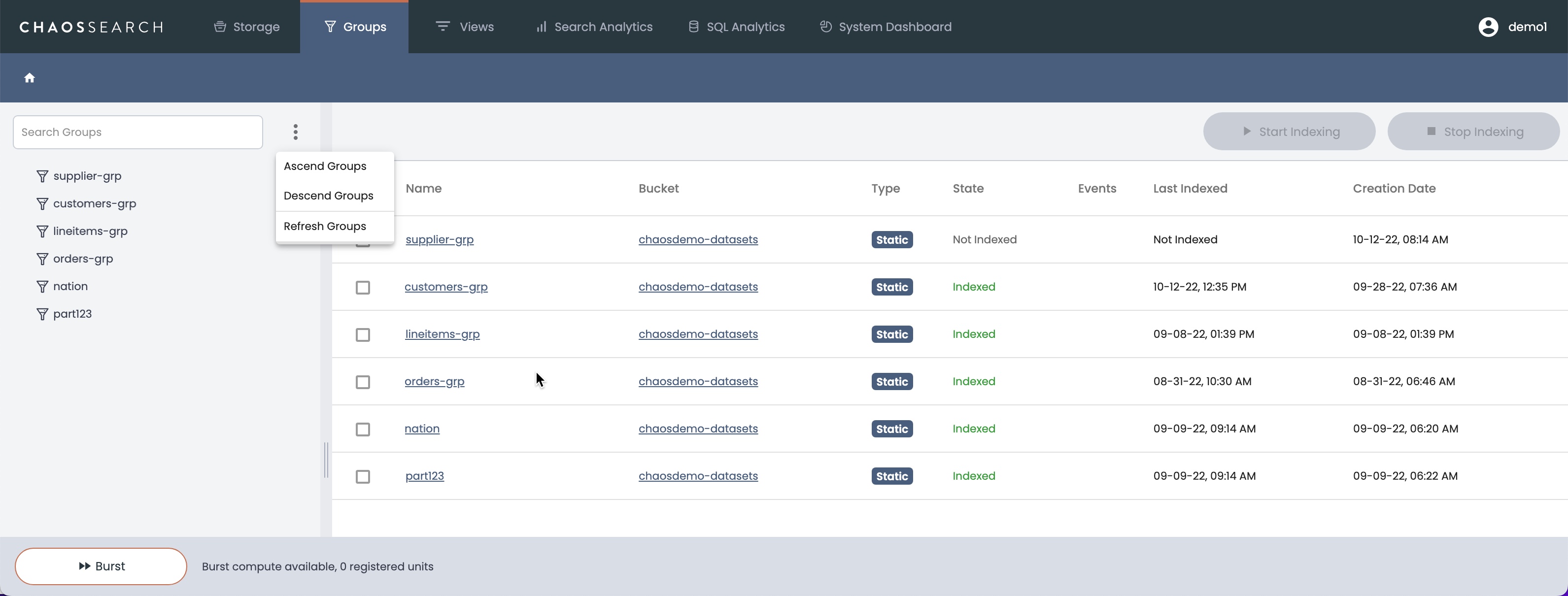Click filter icon beside supplier-grp in sidebar
The height and width of the screenshot is (596, 1568).
pos(42,176)
